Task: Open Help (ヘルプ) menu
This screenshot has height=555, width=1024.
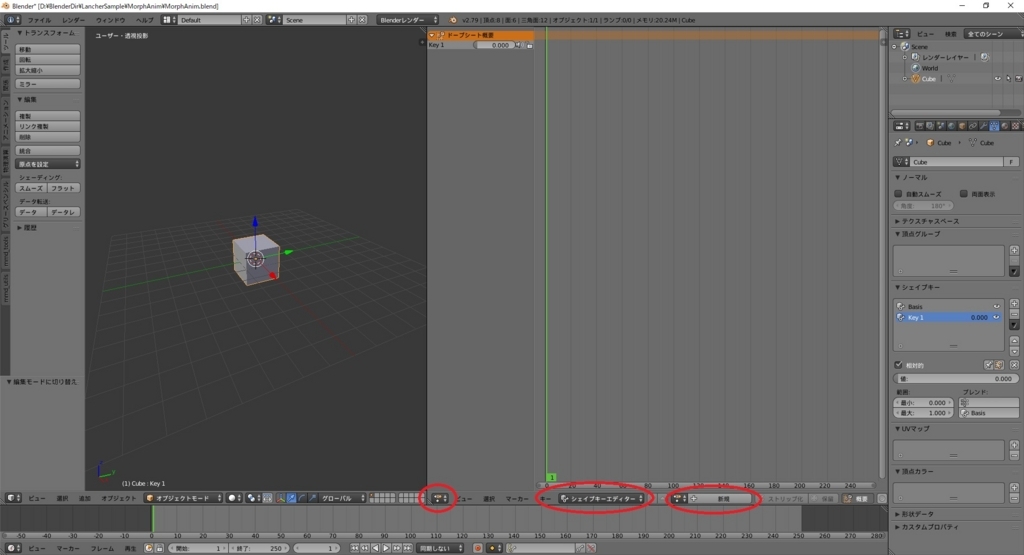Action: pyautogui.click(x=144, y=20)
